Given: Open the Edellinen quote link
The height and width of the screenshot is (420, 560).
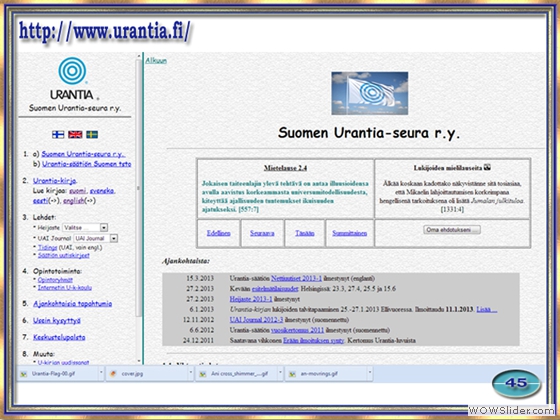Looking at the screenshot, I should (x=219, y=233).
